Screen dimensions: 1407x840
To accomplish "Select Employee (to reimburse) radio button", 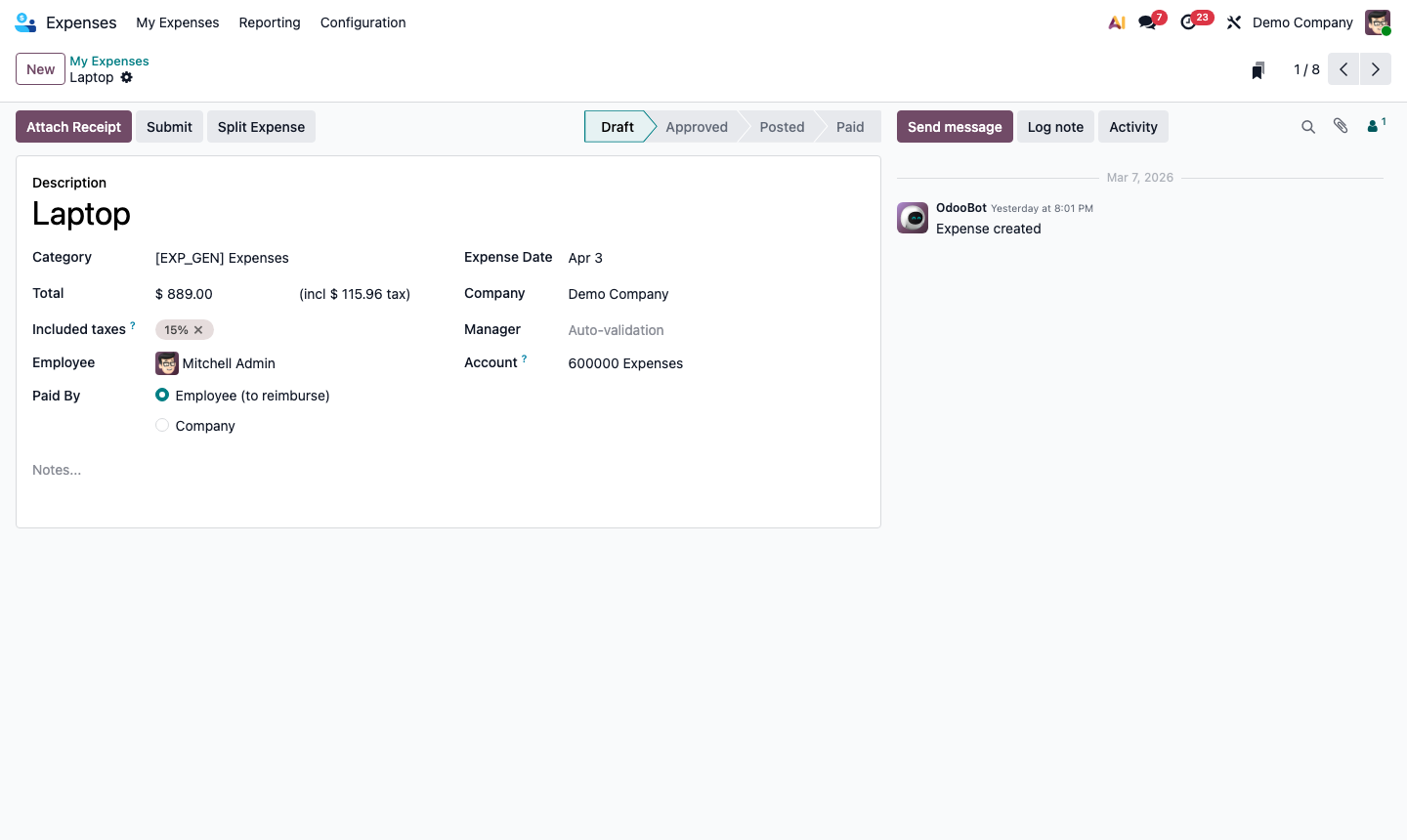I will tap(162, 395).
